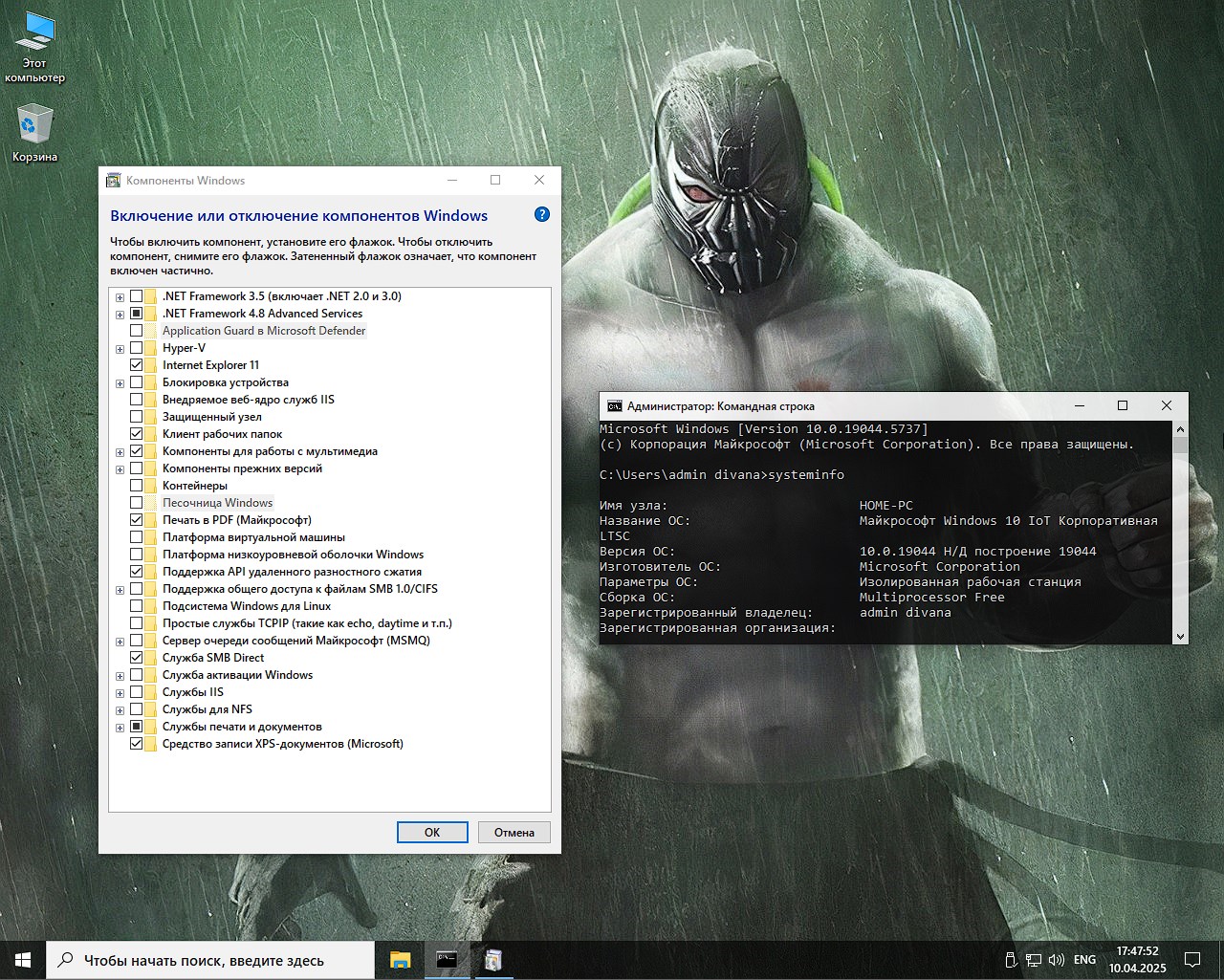The width and height of the screenshot is (1224, 980).
Task: Select the Песочница Windows row
Action: (218, 503)
